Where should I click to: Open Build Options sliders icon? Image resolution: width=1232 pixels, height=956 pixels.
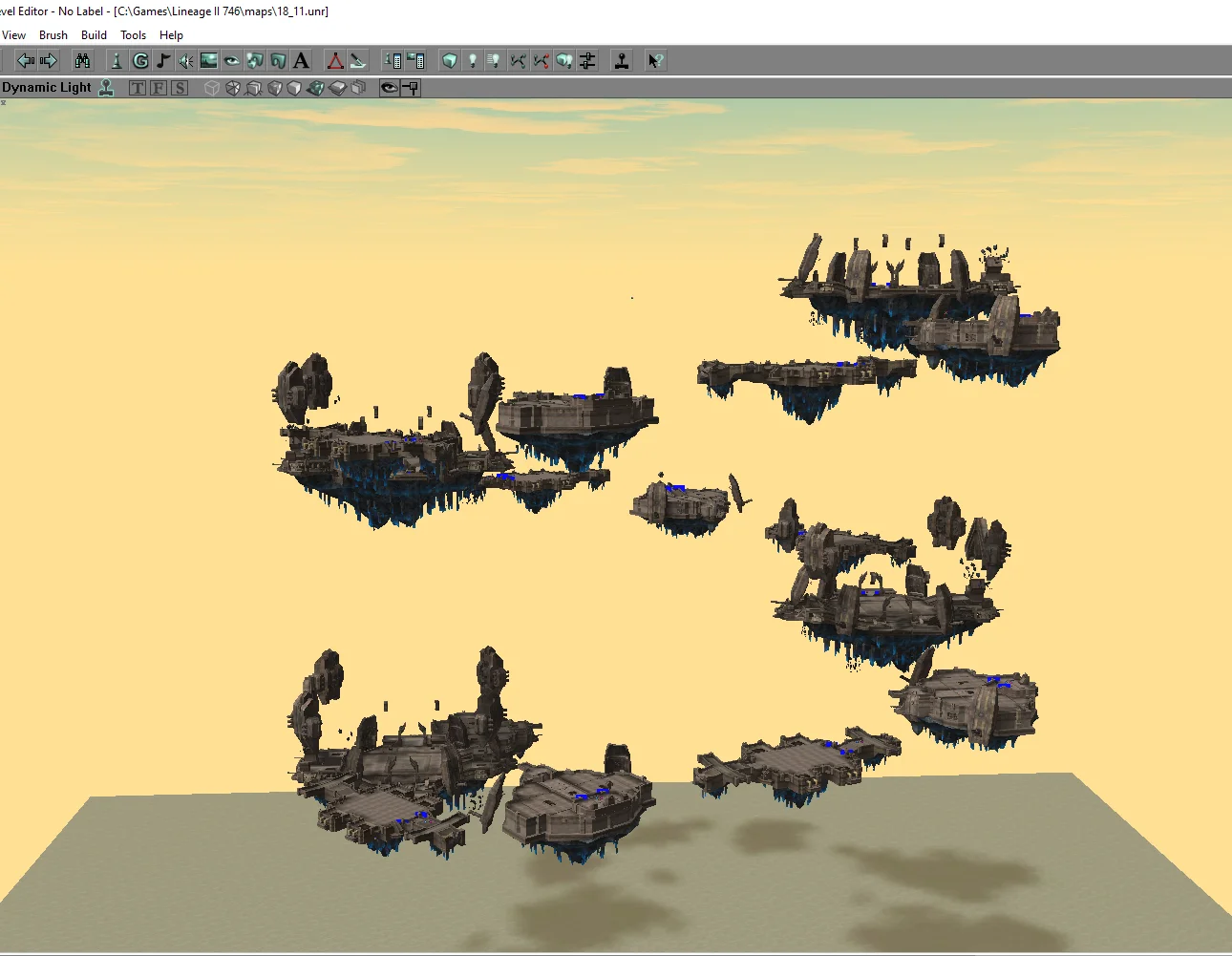587,61
